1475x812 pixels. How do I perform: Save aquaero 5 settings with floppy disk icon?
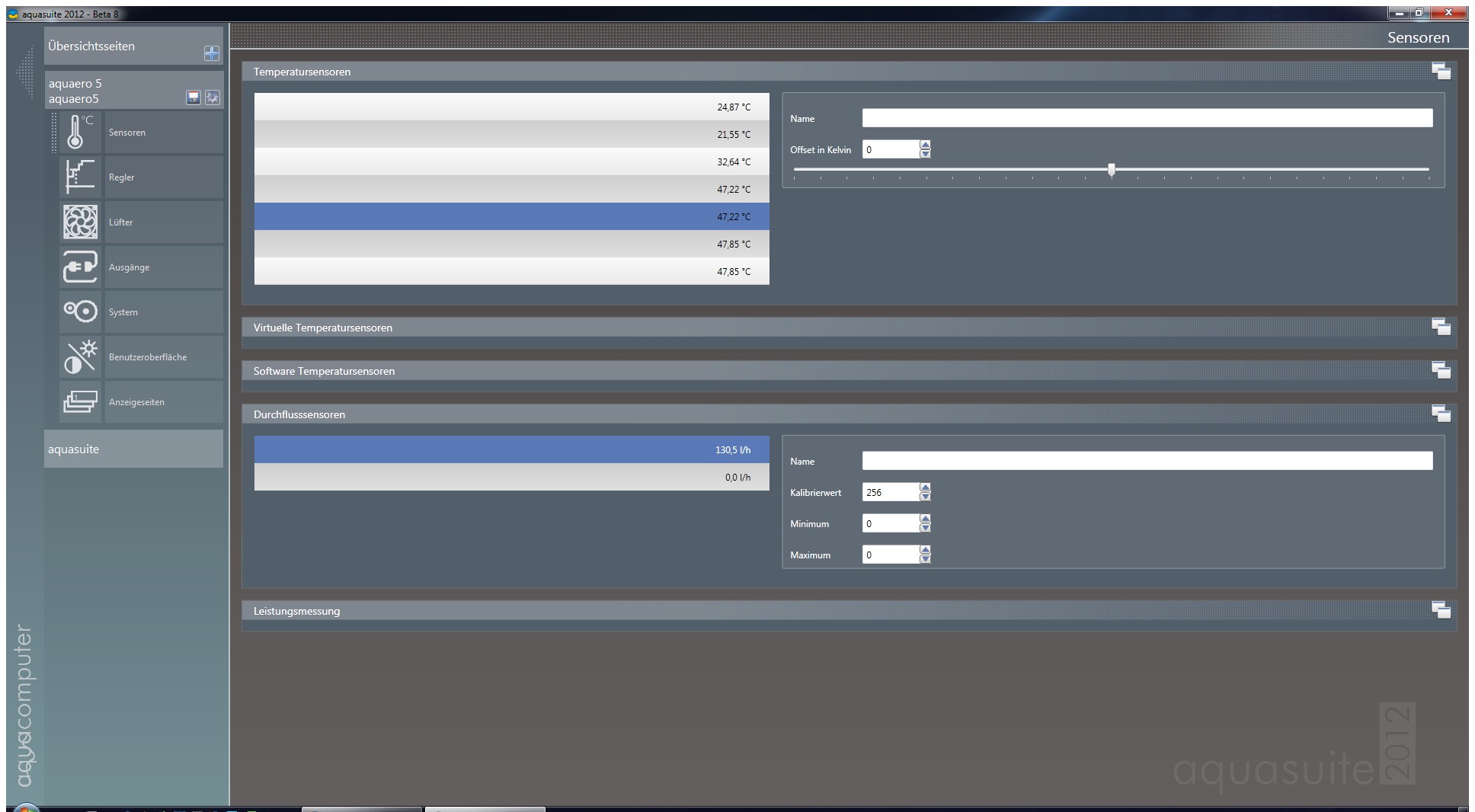click(x=194, y=98)
